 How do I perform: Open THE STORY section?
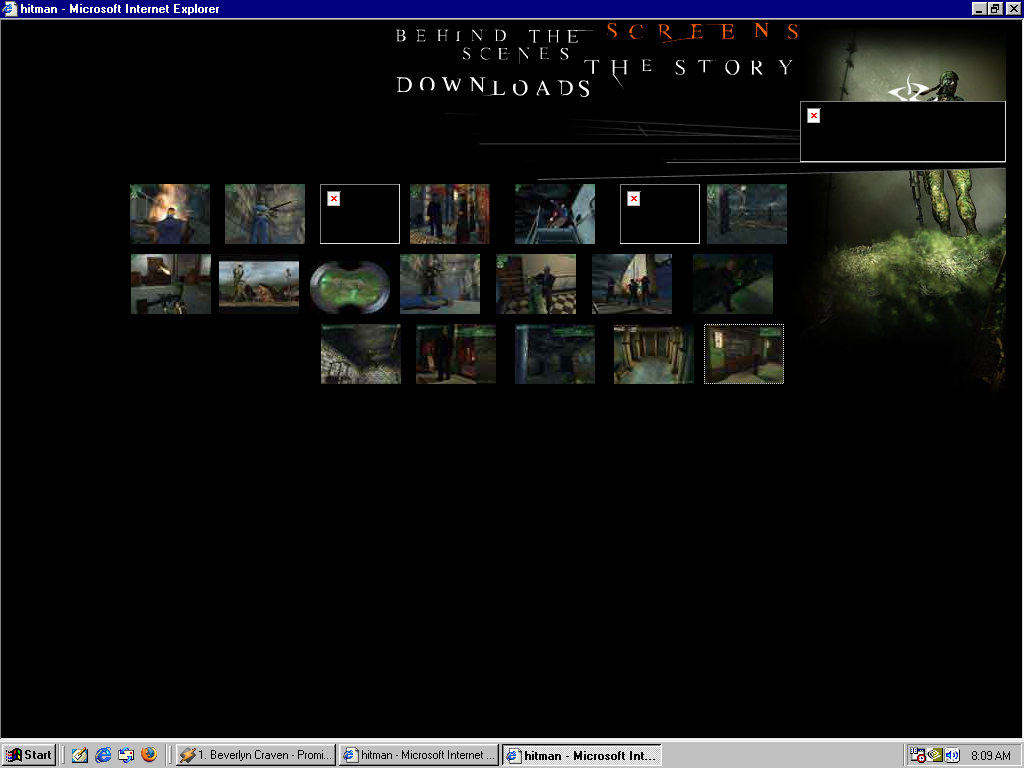pos(690,68)
